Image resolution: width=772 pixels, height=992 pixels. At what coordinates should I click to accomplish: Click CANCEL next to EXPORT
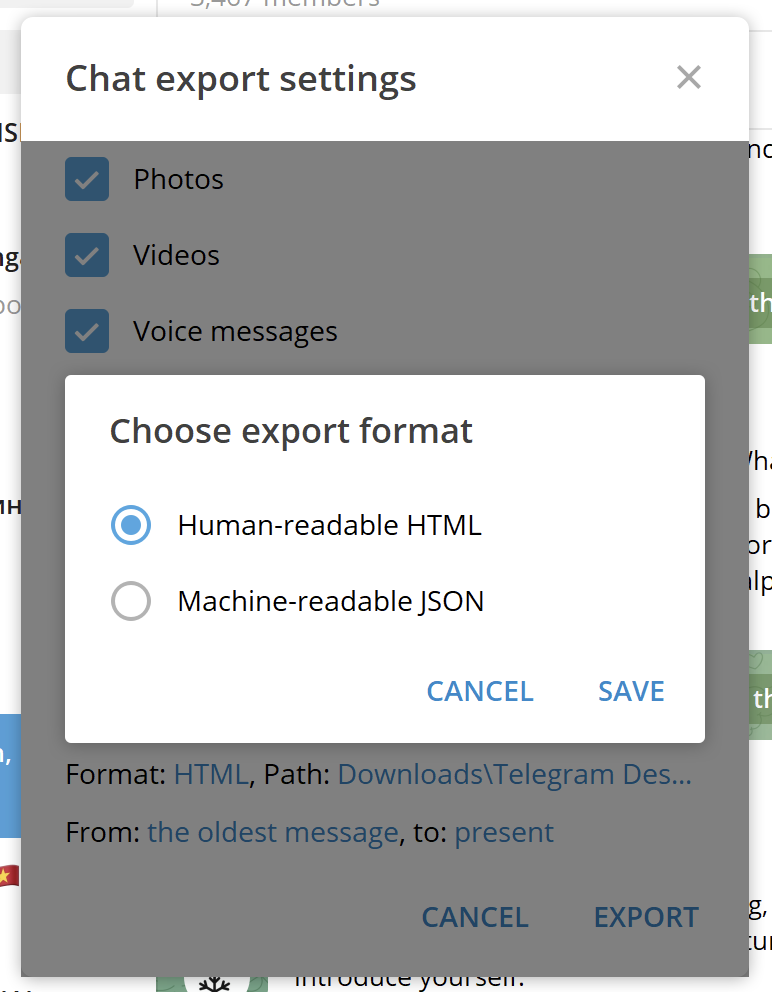coord(475,917)
